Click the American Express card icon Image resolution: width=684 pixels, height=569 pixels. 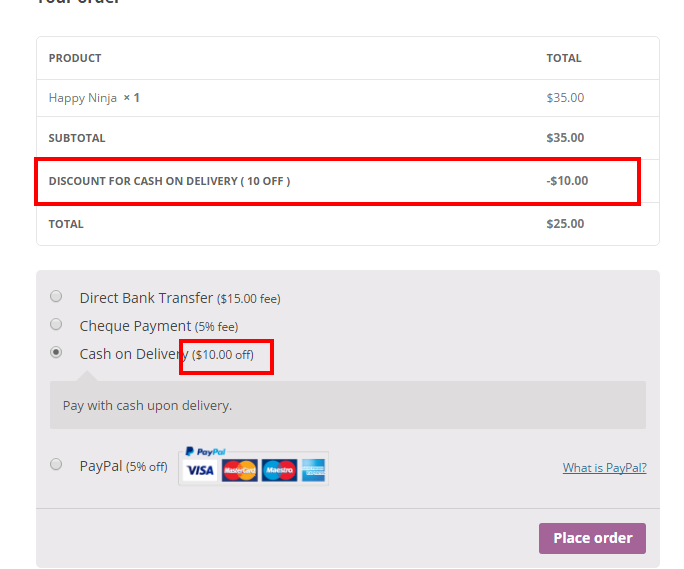coord(314,470)
